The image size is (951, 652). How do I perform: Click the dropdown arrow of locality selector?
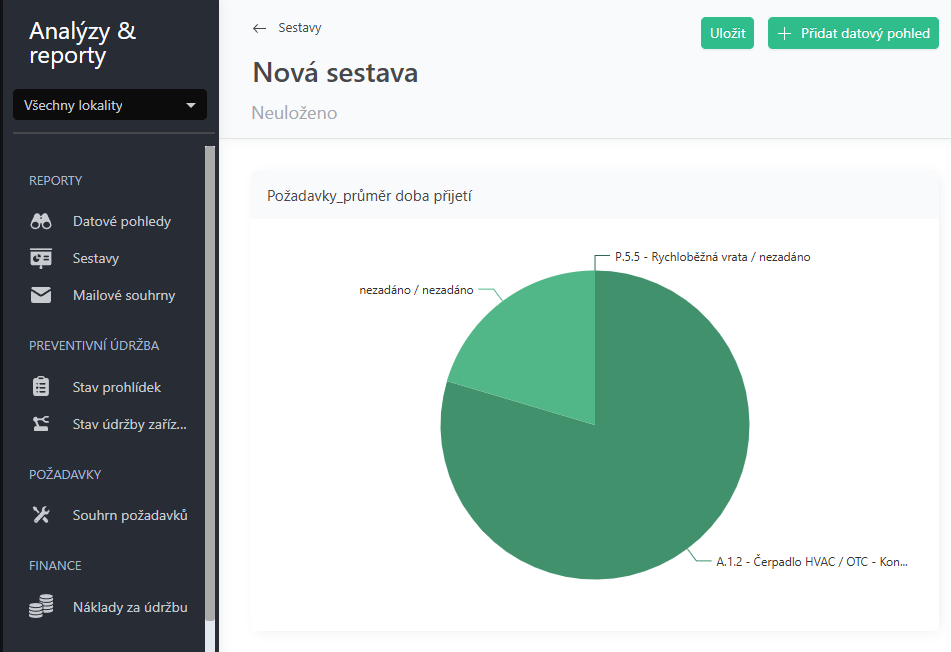tap(190, 106)
